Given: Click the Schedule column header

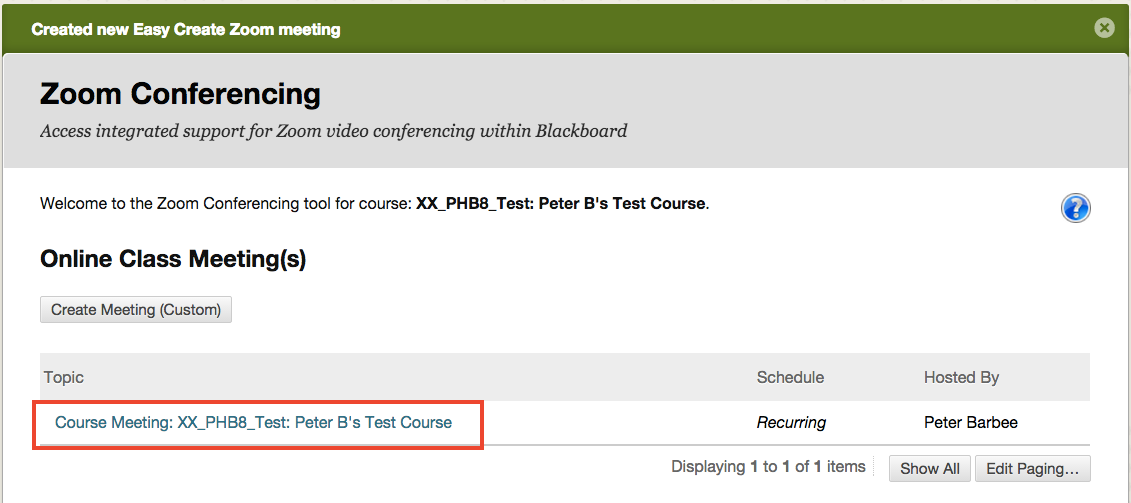Looking at the screenshot, I should click(790, 377).
